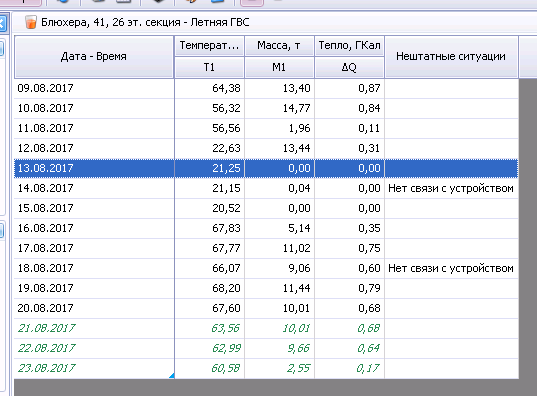This screenshot has width=537, height=396.
Task: Click mass value 9,06
Action: point(299,268)
